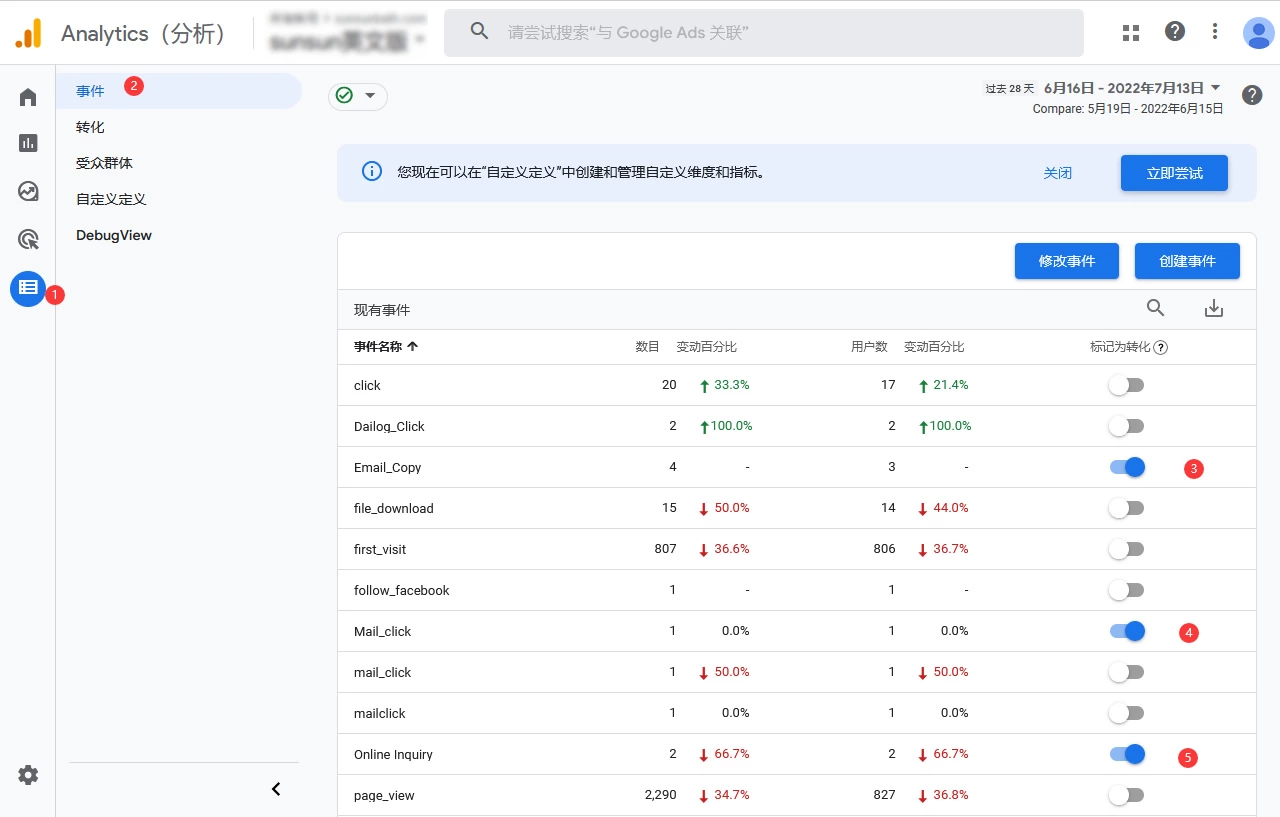Screen dimensions: 1280x817
Task: Collapse the side menu with left chevron
Action: [276, 789]
